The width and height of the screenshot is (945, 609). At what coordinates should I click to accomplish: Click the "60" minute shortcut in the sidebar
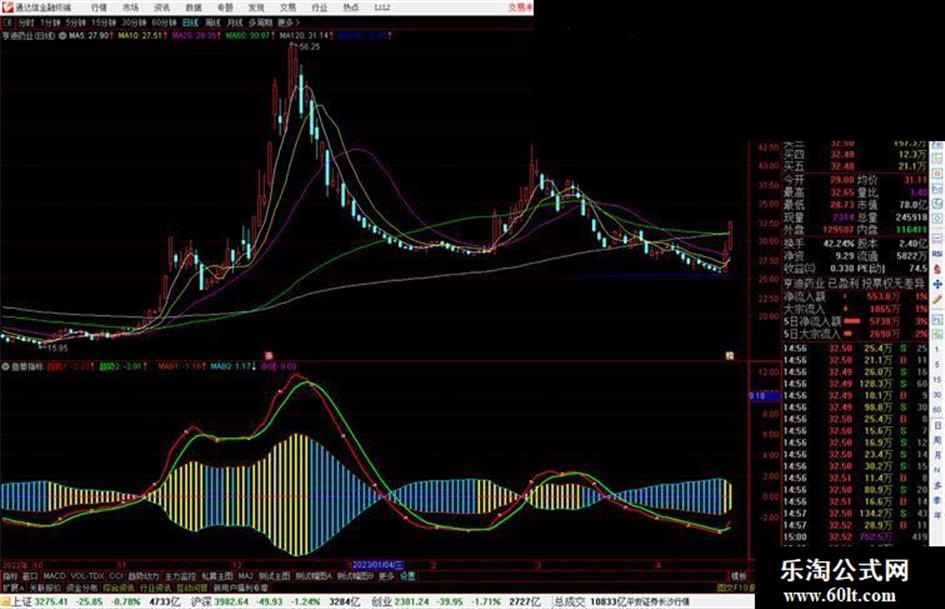tap(937, 410)
